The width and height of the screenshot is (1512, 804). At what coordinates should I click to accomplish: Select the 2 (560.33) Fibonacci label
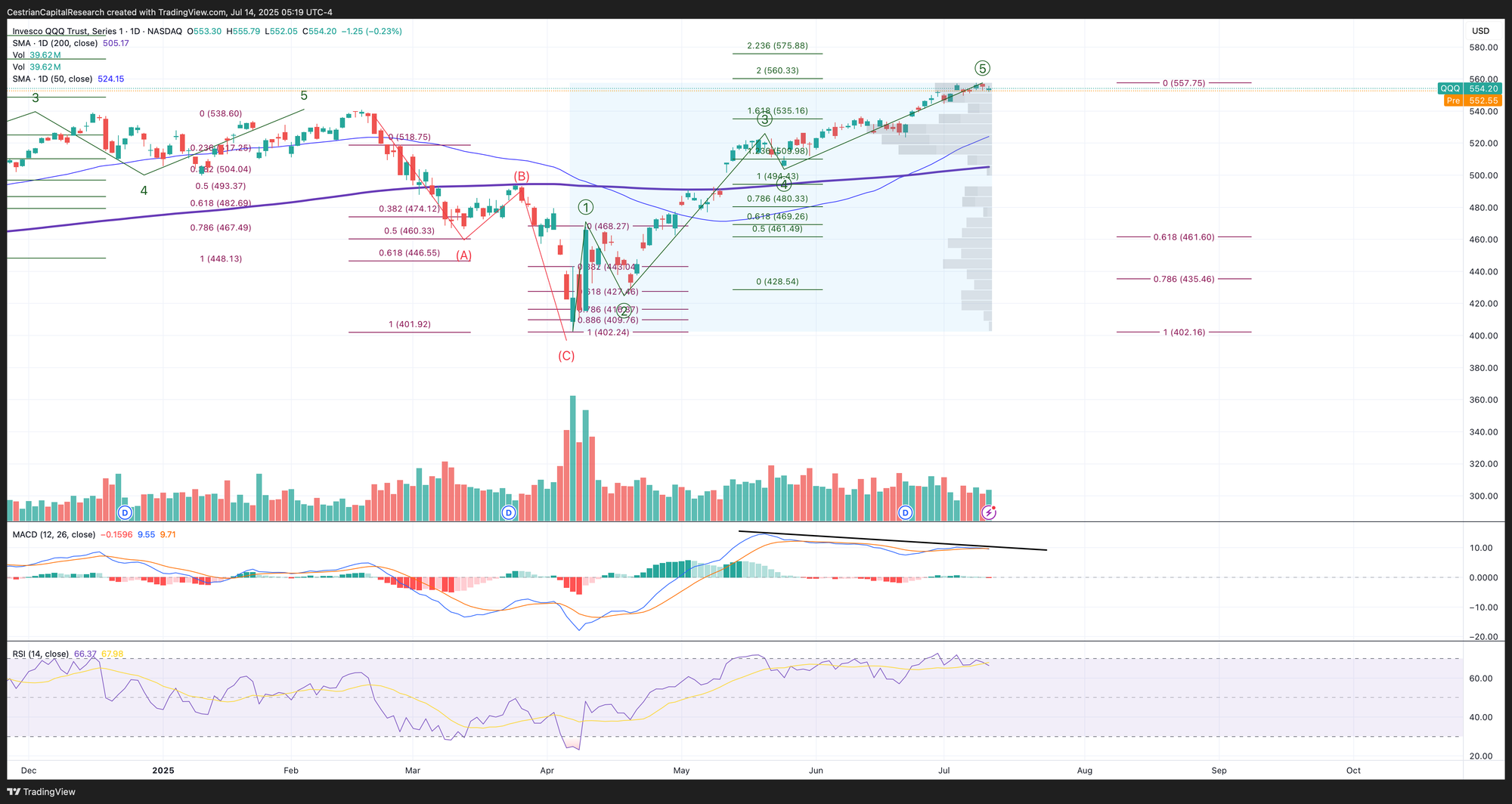coord(777,71)
